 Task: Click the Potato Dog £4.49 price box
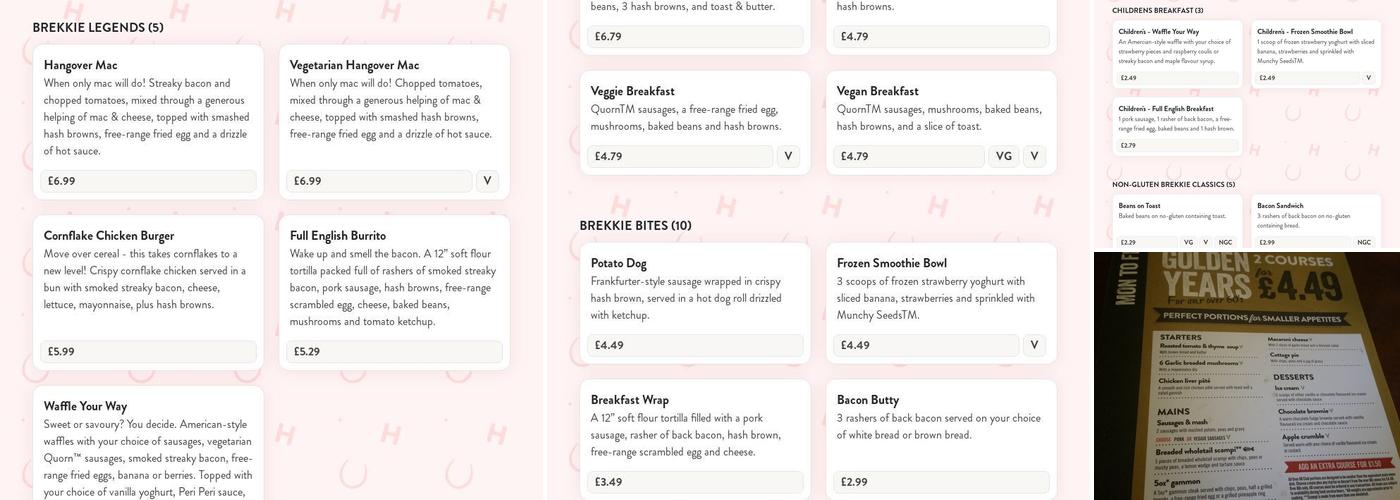coord(695,345)
